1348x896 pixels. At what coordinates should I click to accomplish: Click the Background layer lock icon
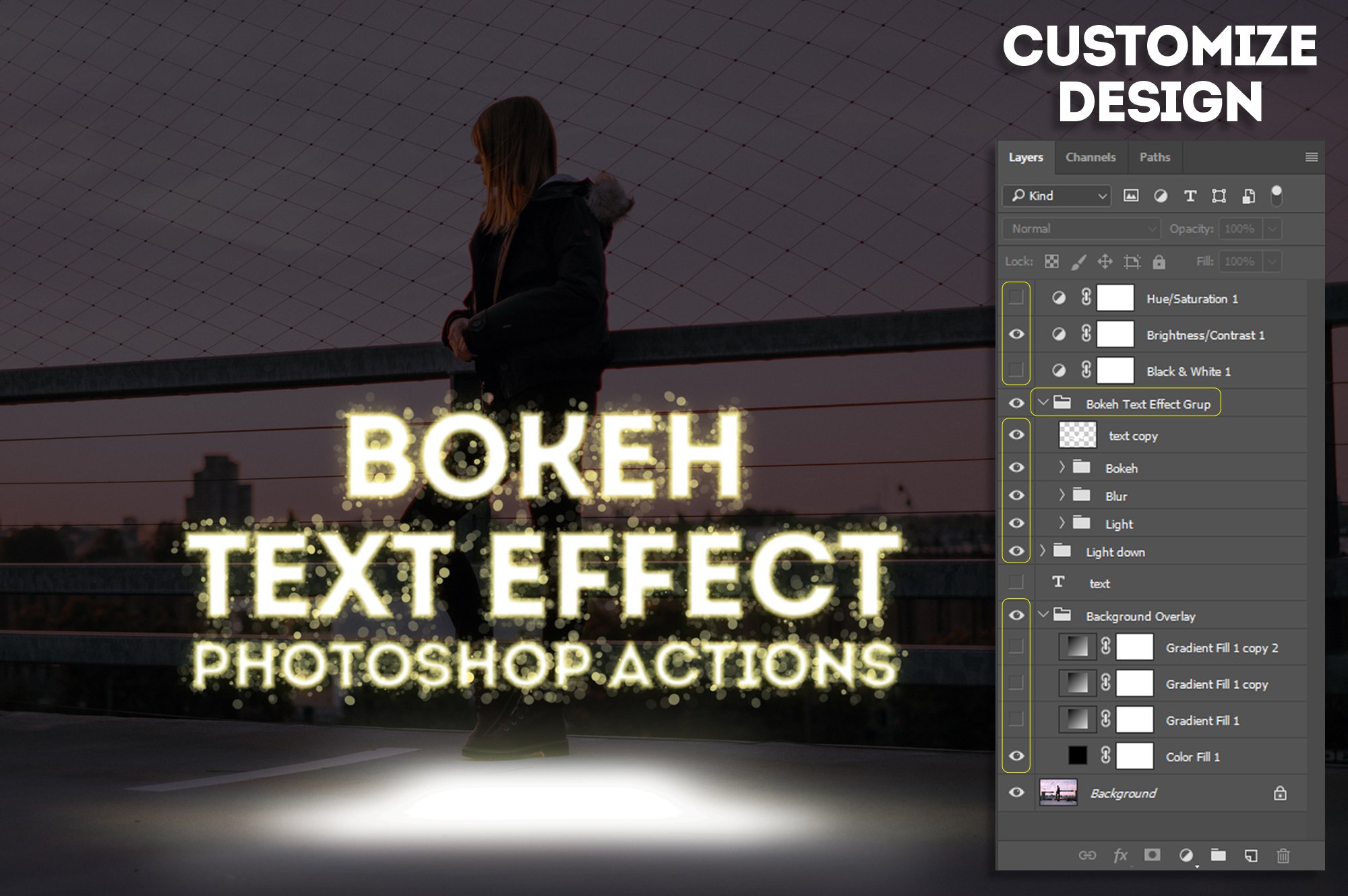1280,793
